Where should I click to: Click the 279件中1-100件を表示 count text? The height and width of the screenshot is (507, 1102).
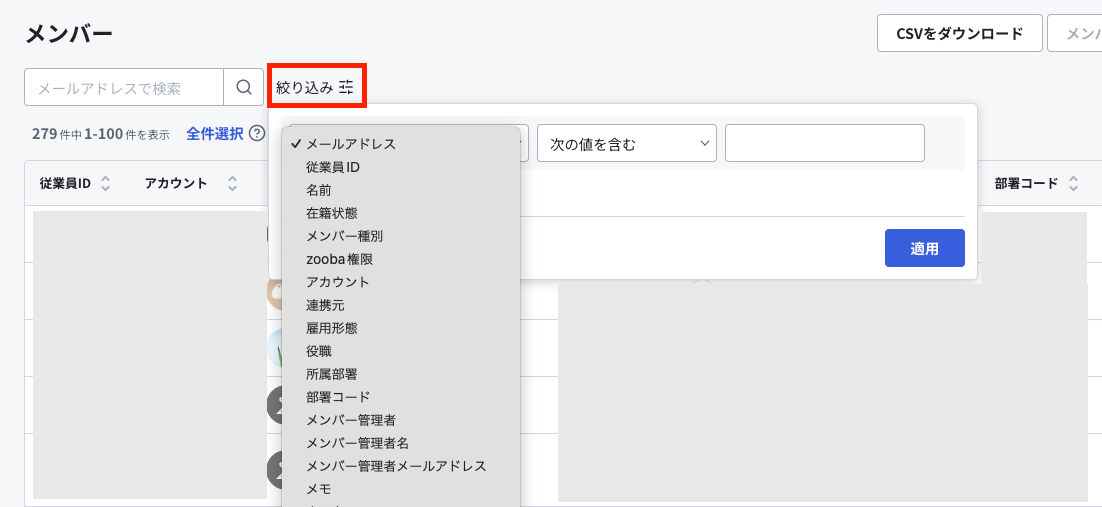[101, 134]
